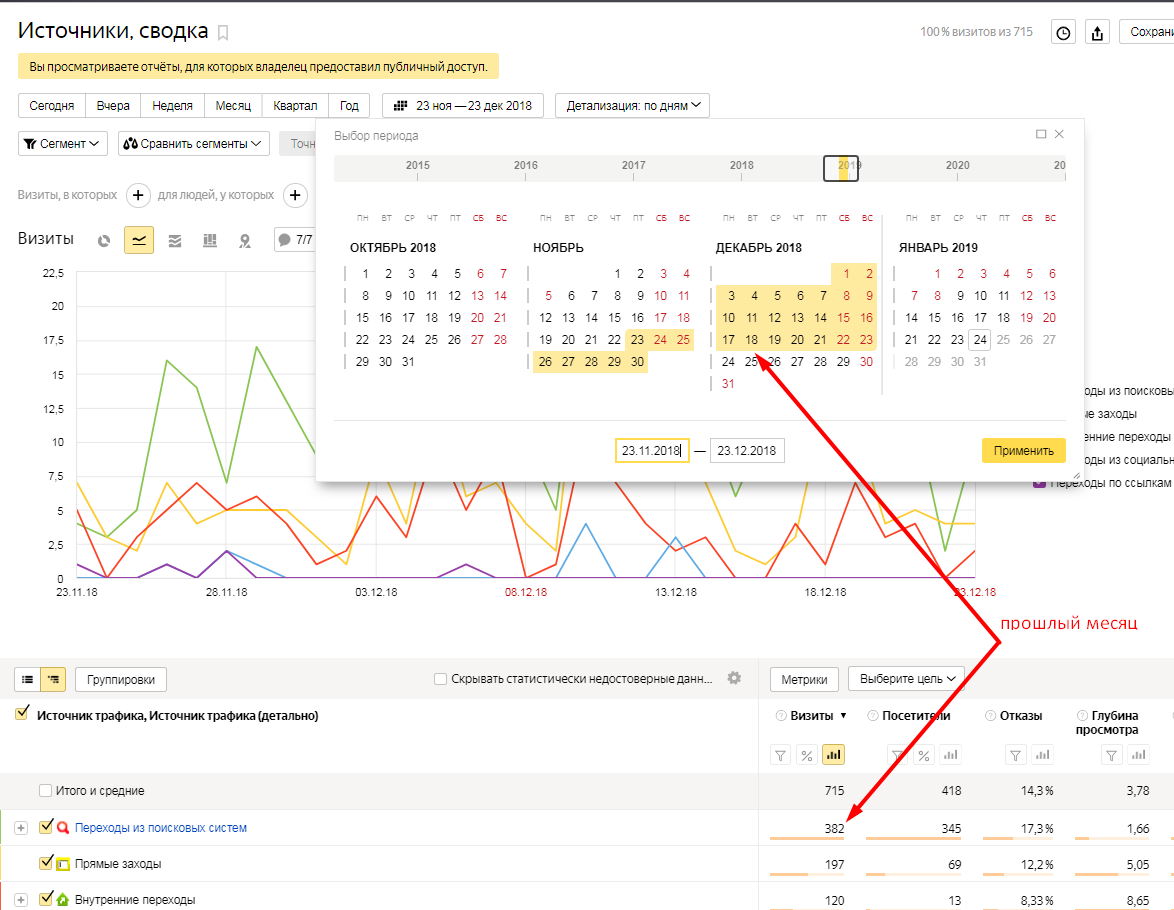Open date range 23 ноя — 23 дек 2018
This screenshot has width=1174, height=910.
463,106
